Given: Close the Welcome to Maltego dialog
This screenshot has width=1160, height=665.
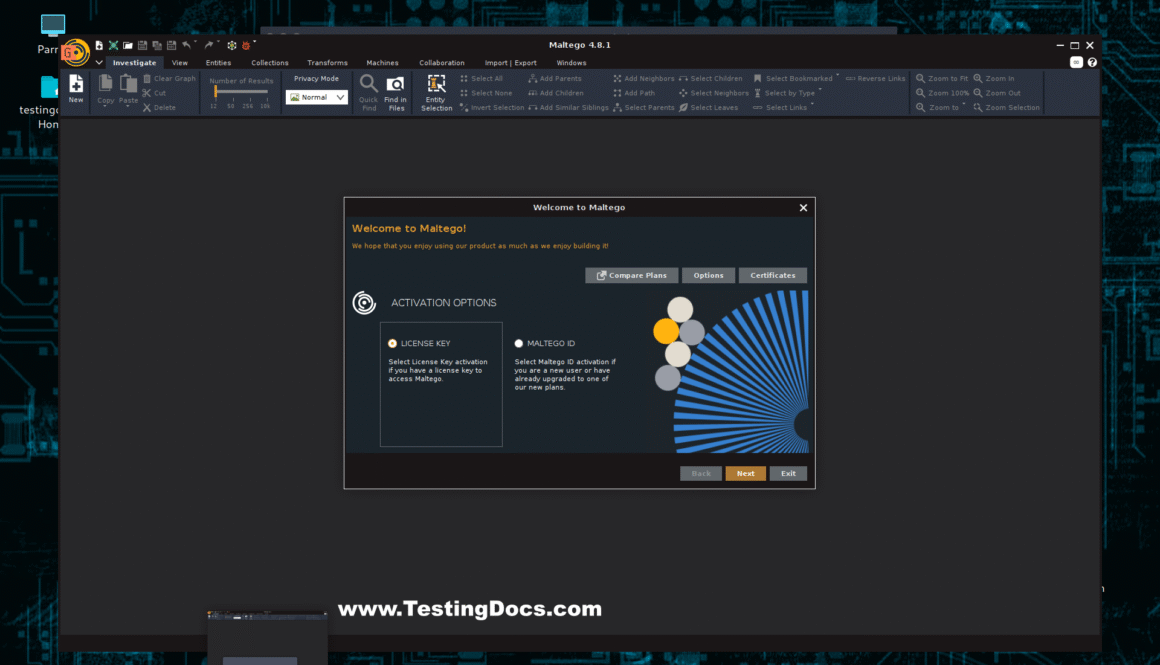Looking at the screenshot, I should pos(803,208).
